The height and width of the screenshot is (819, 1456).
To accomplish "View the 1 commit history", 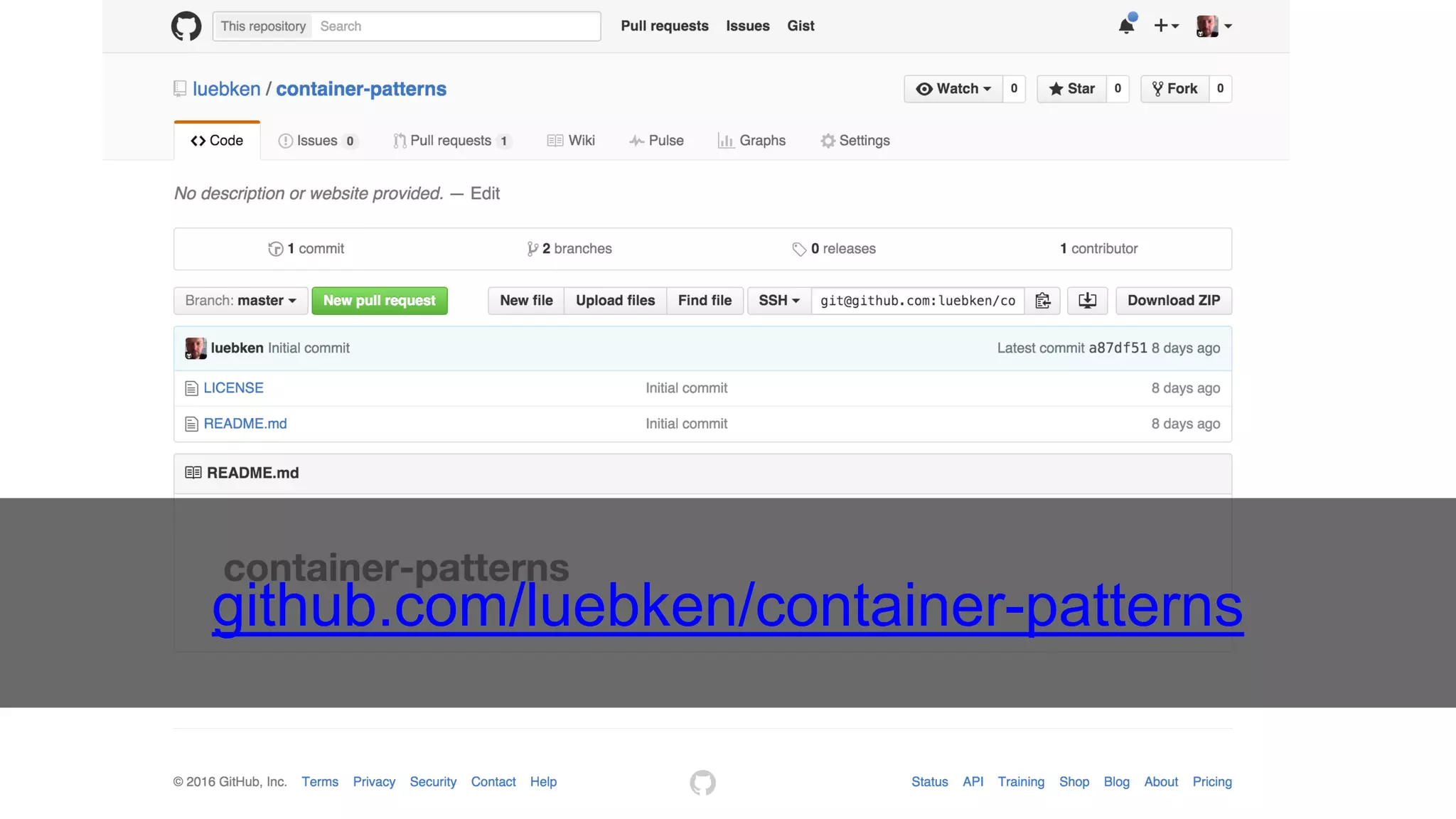I will [x=306, y=249].
